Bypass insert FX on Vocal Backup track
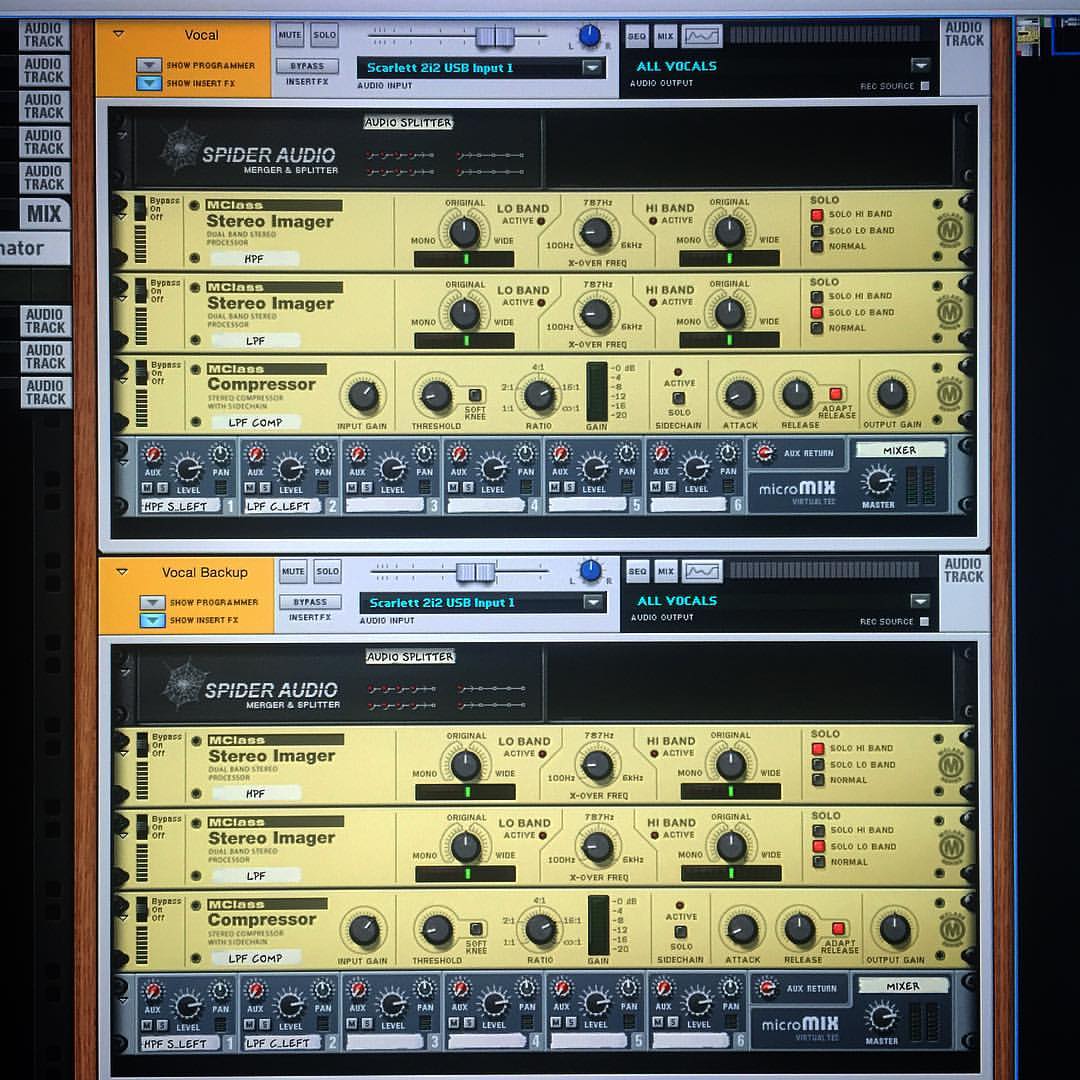 pyautogui.click(x=310, y=602)
